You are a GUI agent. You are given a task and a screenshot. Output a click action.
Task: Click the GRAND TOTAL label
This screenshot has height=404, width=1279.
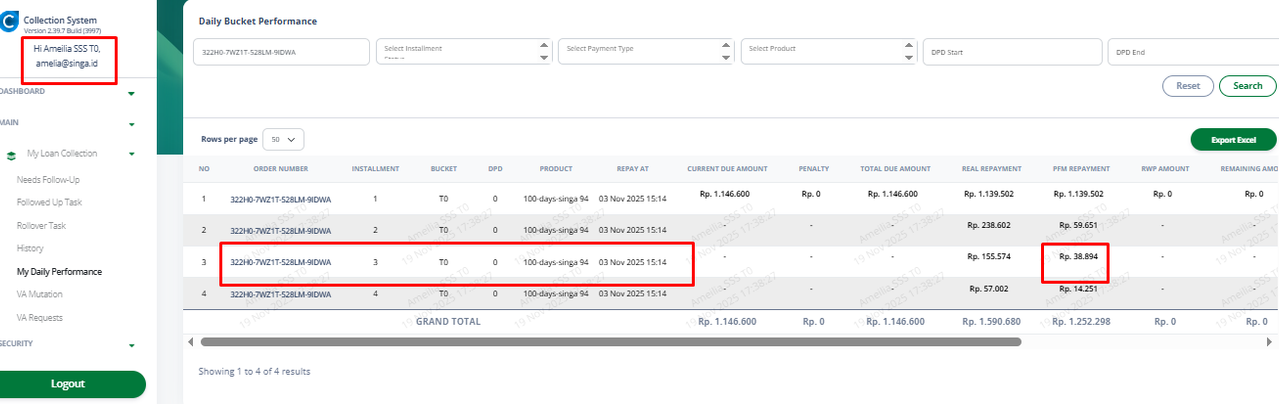click(448, 322)
